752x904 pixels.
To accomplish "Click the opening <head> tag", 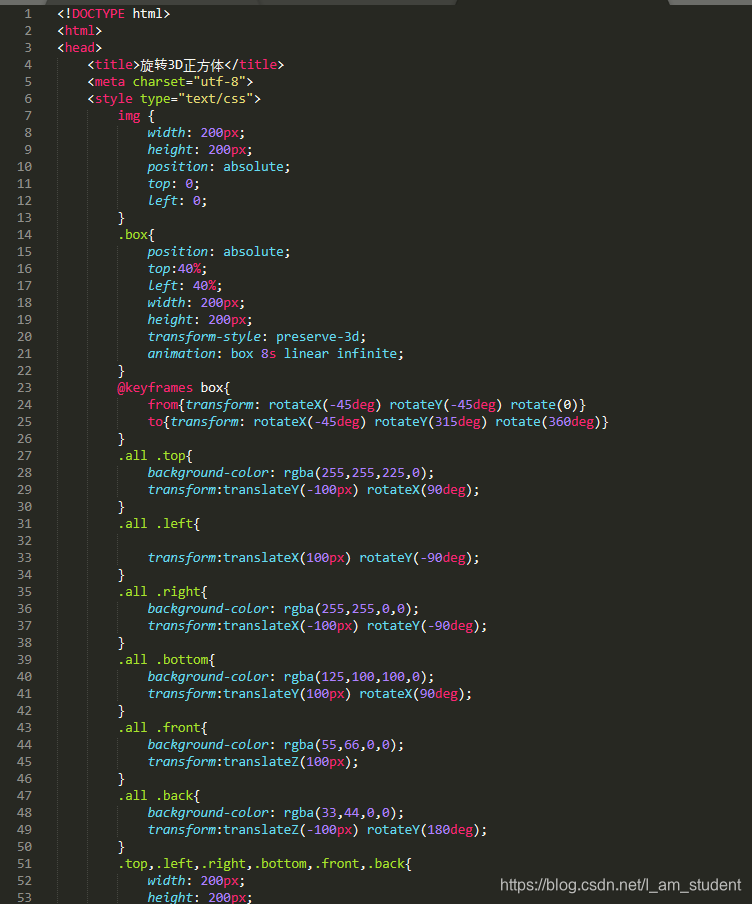I will coord(80,47).
